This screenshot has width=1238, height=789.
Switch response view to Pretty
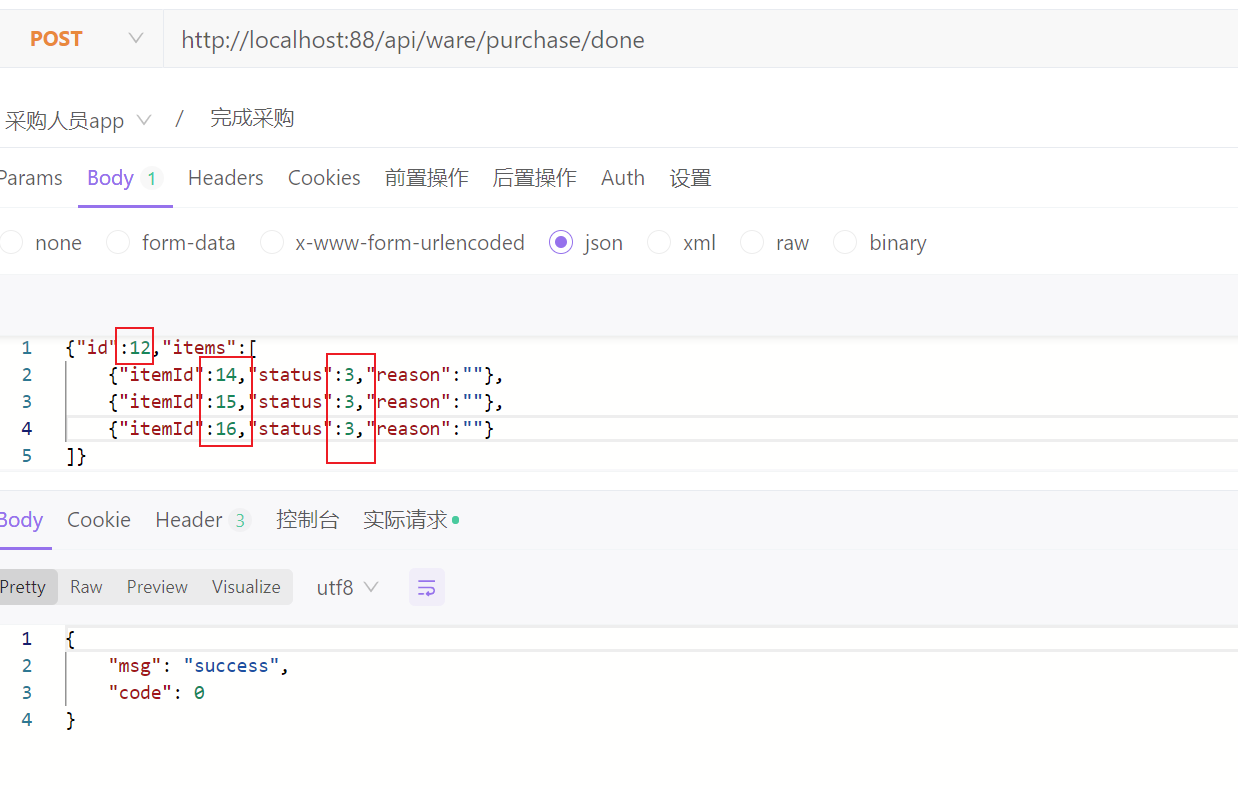[26, 587]
